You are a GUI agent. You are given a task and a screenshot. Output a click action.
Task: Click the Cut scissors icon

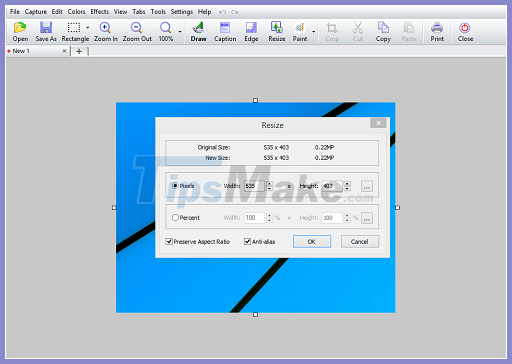358,28
